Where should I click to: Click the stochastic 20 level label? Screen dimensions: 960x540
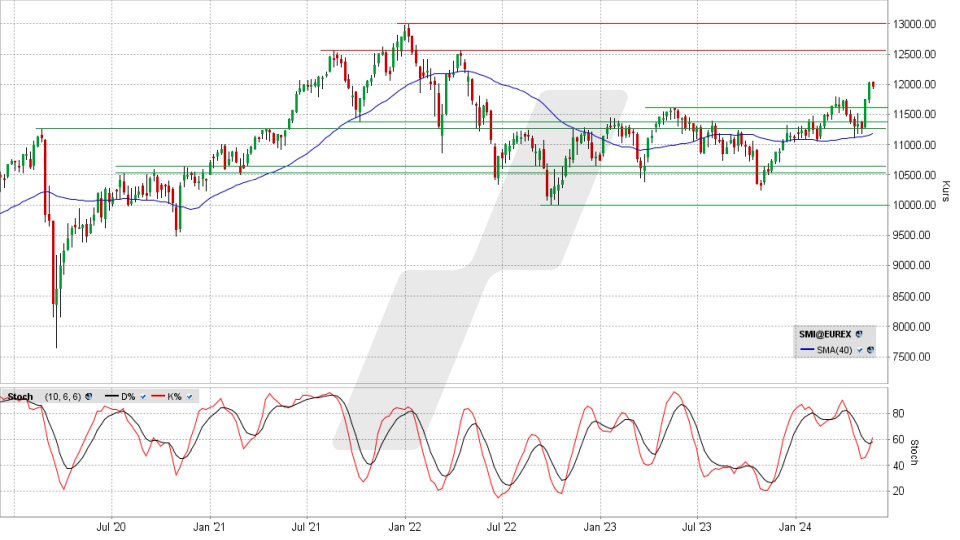898,492
